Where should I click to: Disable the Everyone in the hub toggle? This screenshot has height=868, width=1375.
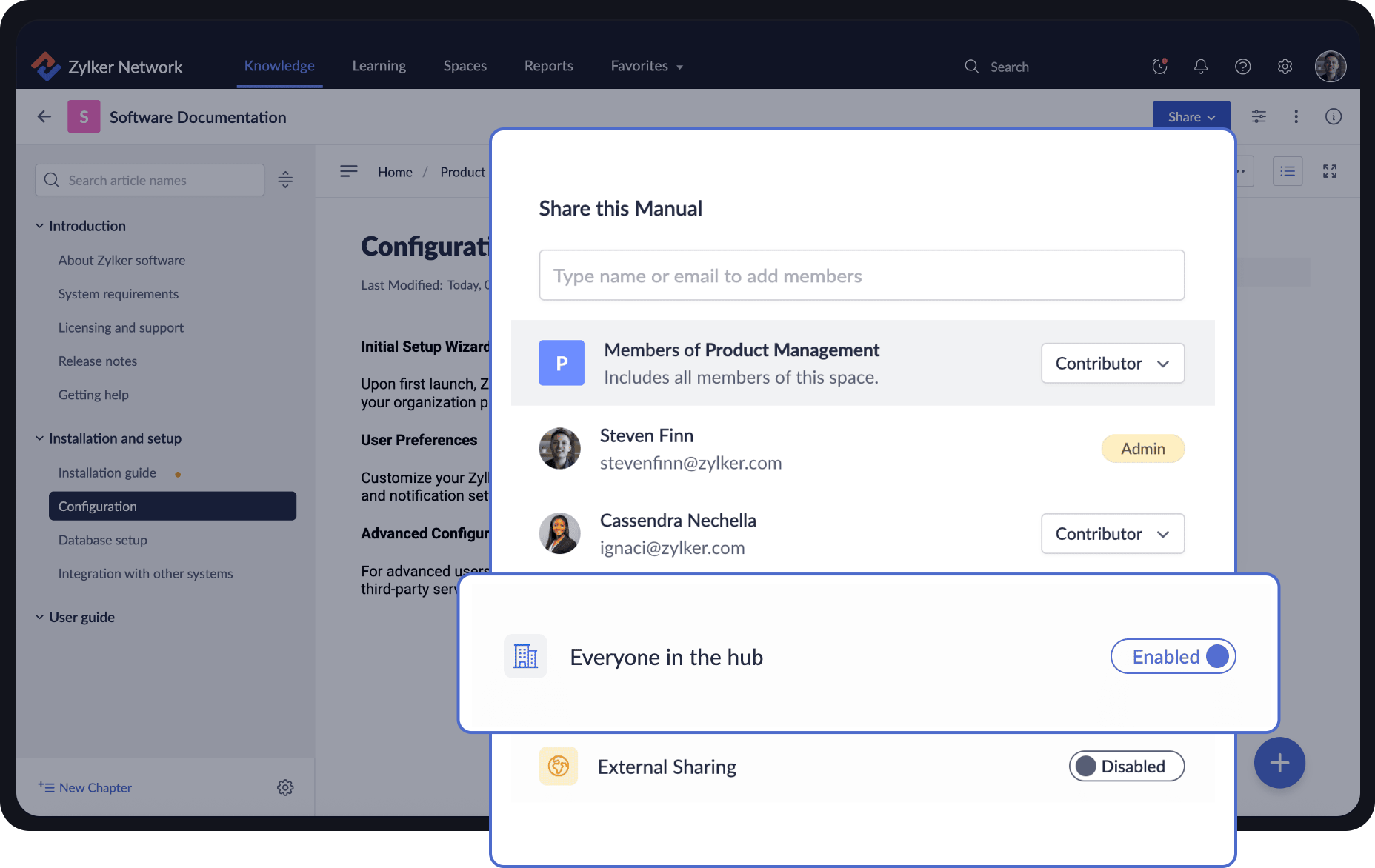(x=1173, y=656)
